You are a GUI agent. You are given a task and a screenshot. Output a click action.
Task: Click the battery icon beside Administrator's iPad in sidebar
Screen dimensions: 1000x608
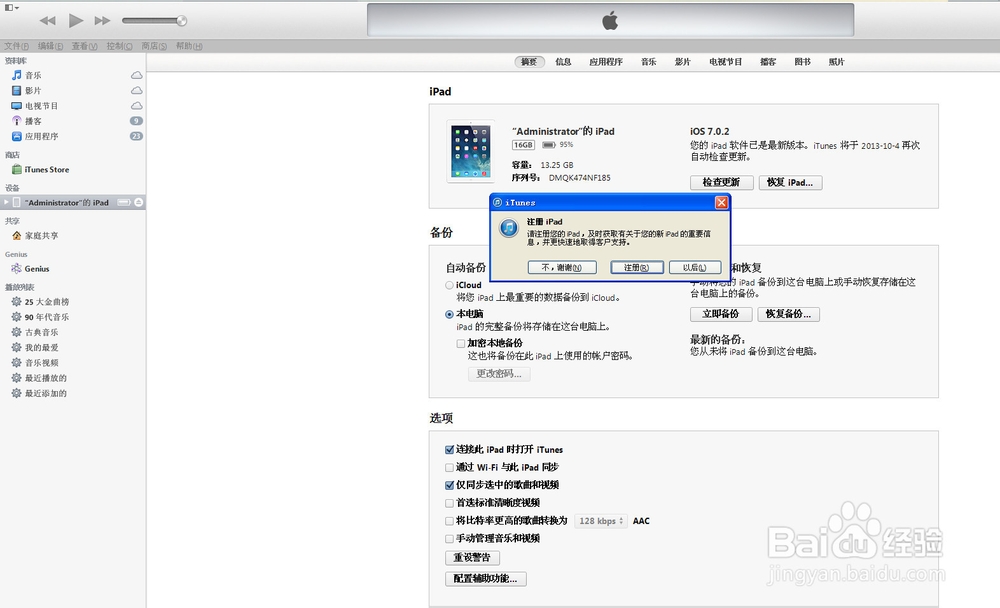point(124,202)
